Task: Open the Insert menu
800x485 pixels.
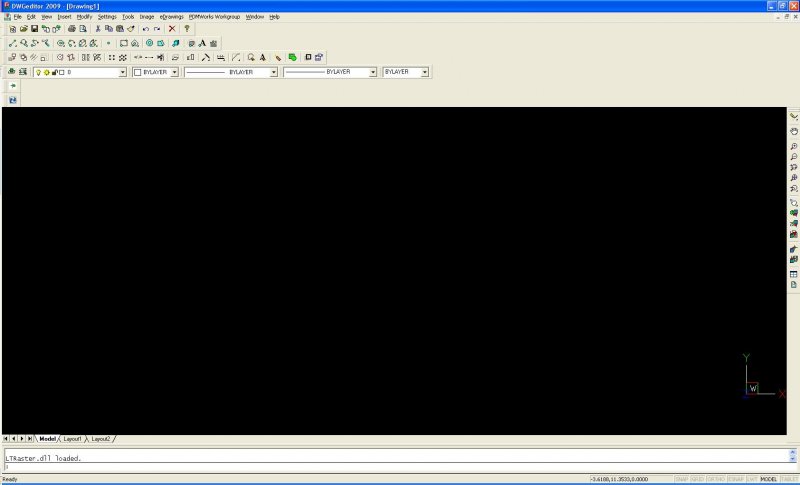Action: (x=64, y=17)
